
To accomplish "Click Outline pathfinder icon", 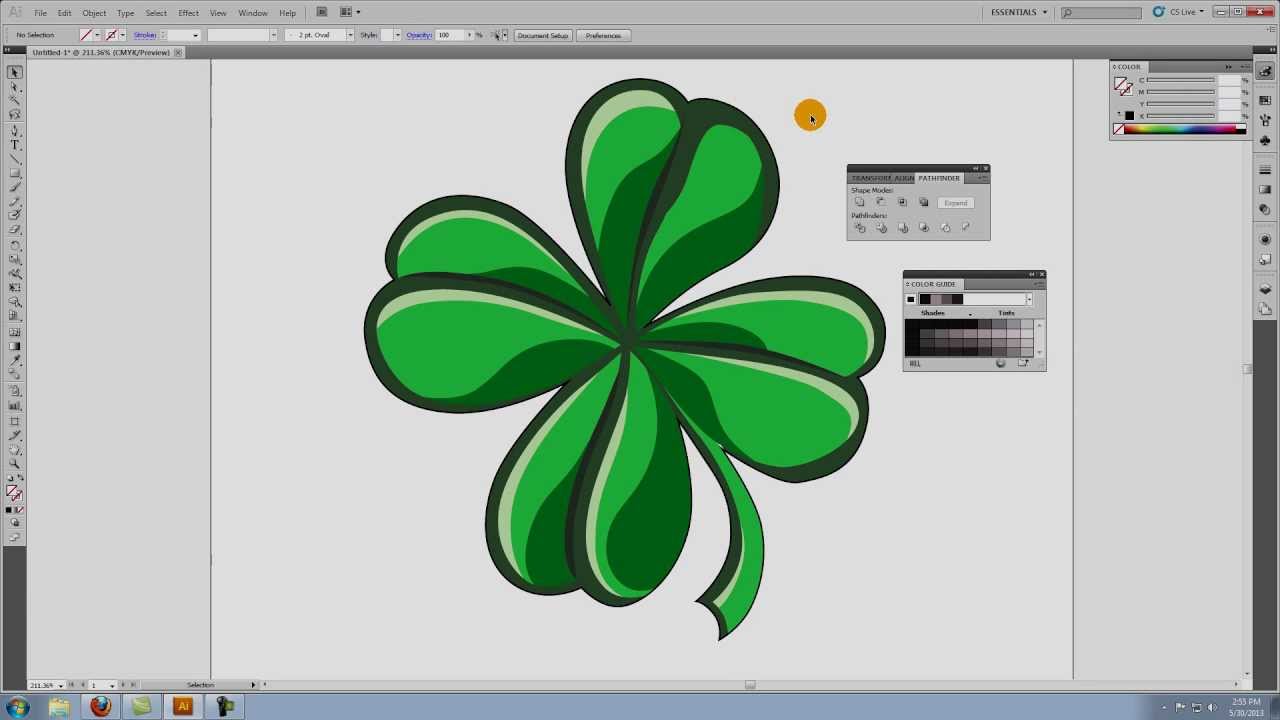I will 945,228.
